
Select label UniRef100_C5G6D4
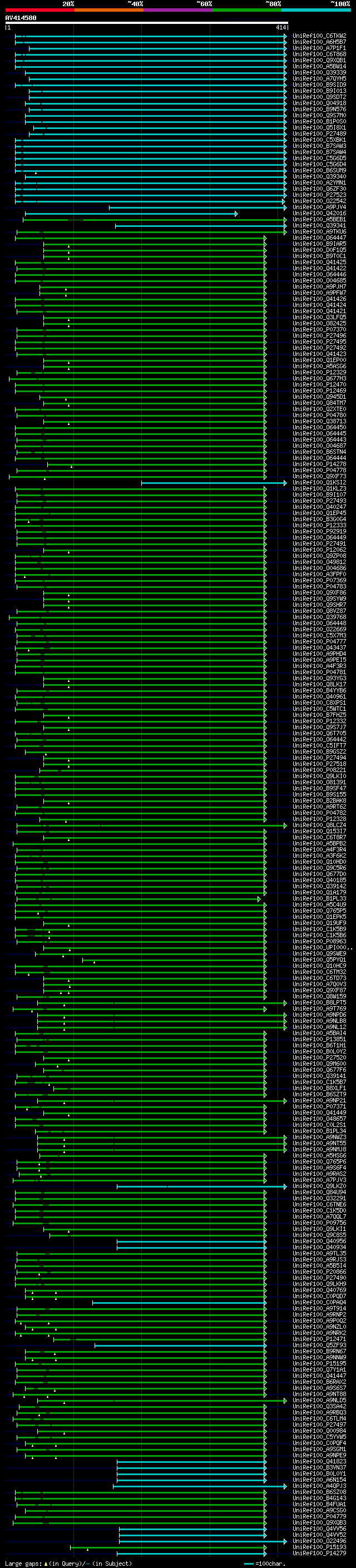[319, 164]
